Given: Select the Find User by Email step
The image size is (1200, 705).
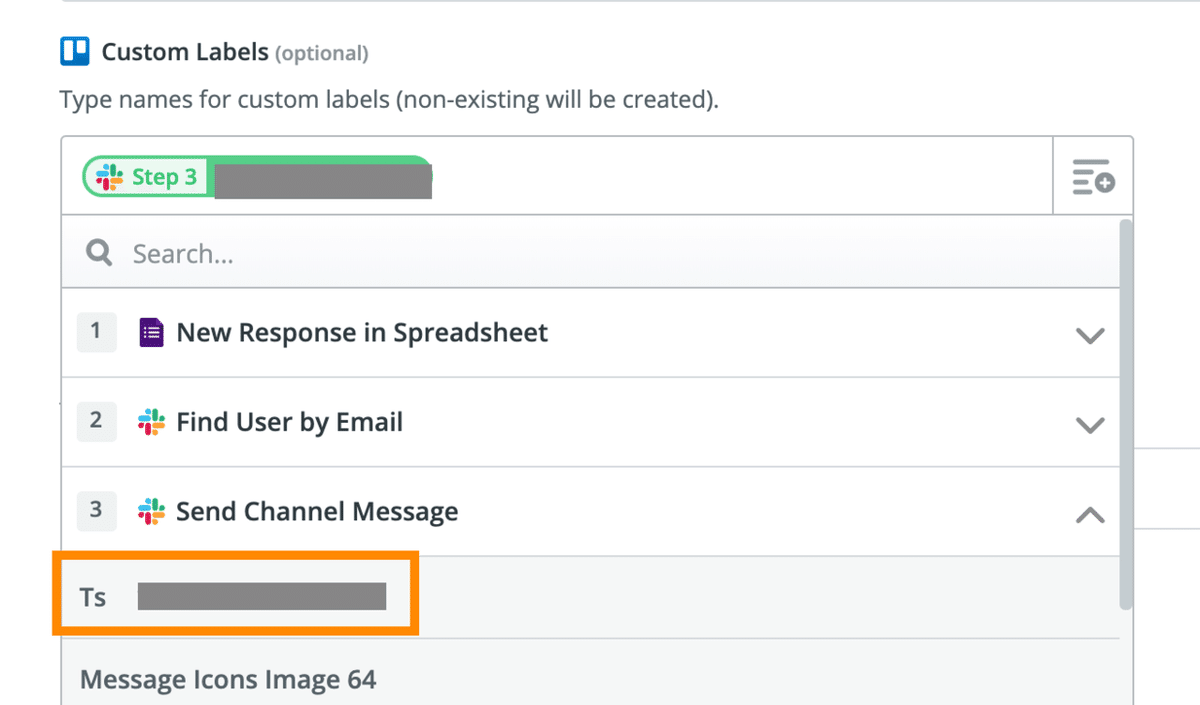Looking at the screenshot, I should 290,422.
